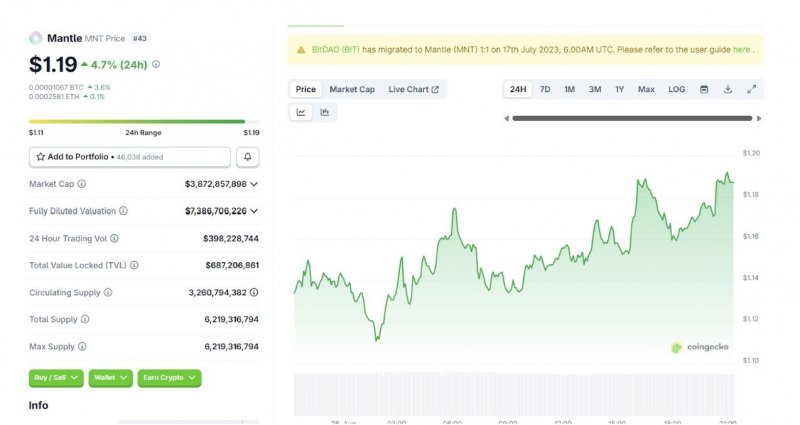Click the Total Value Locked info icon
This screenshot has height=425, width=800.
click(134, 265)
